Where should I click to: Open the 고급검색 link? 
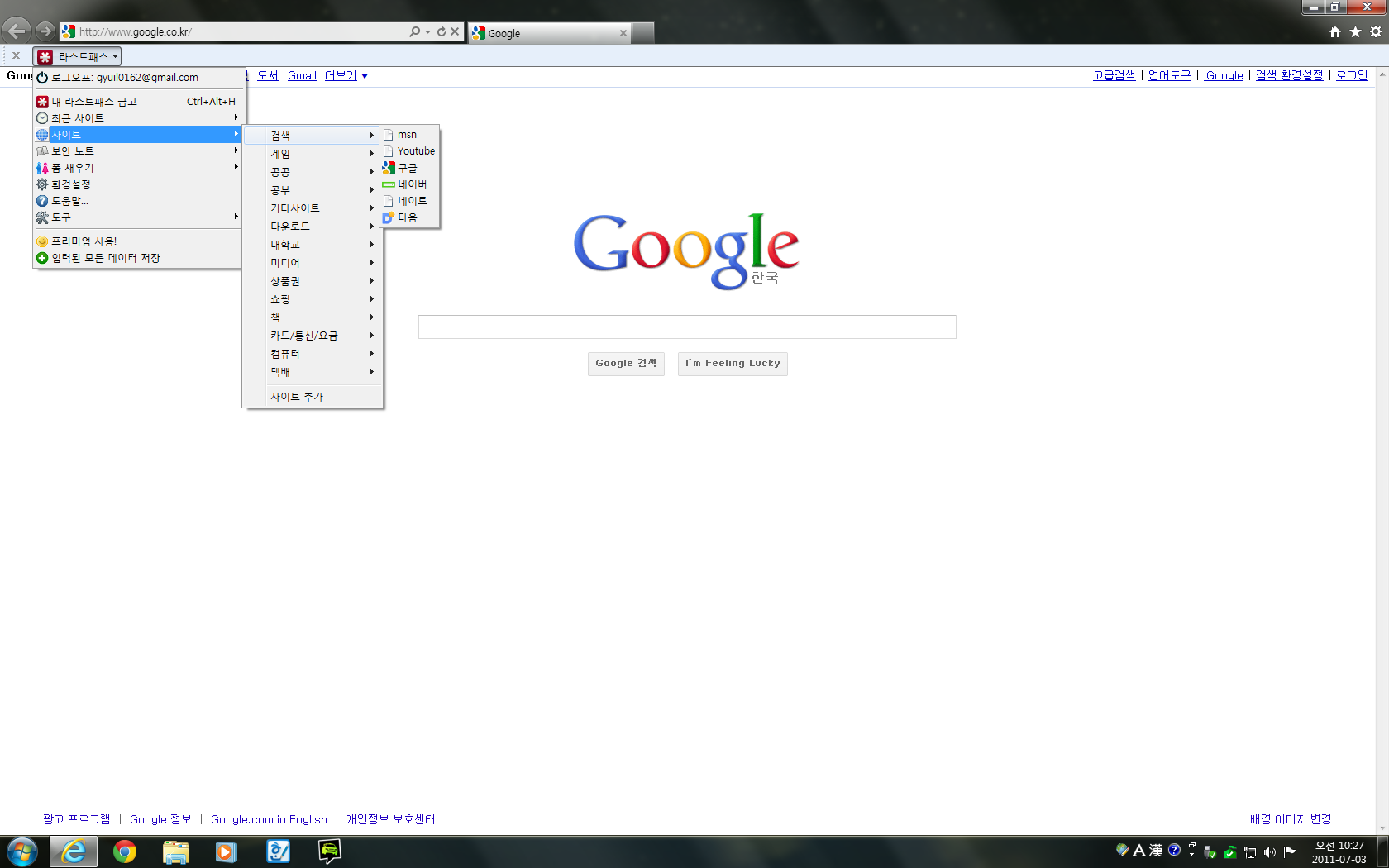[1115, 75]
